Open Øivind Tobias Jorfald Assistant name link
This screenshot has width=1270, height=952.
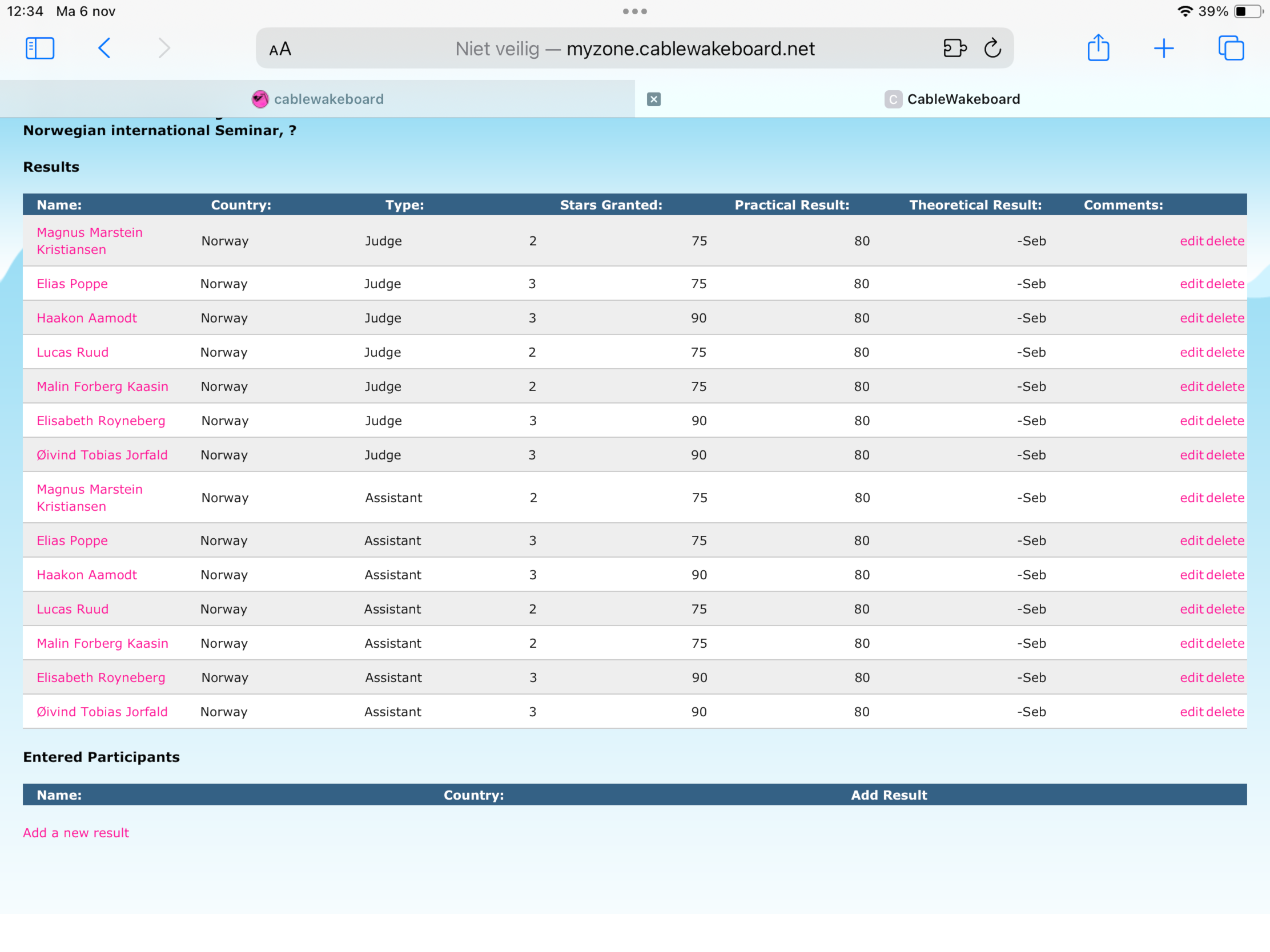click(102, 712)
